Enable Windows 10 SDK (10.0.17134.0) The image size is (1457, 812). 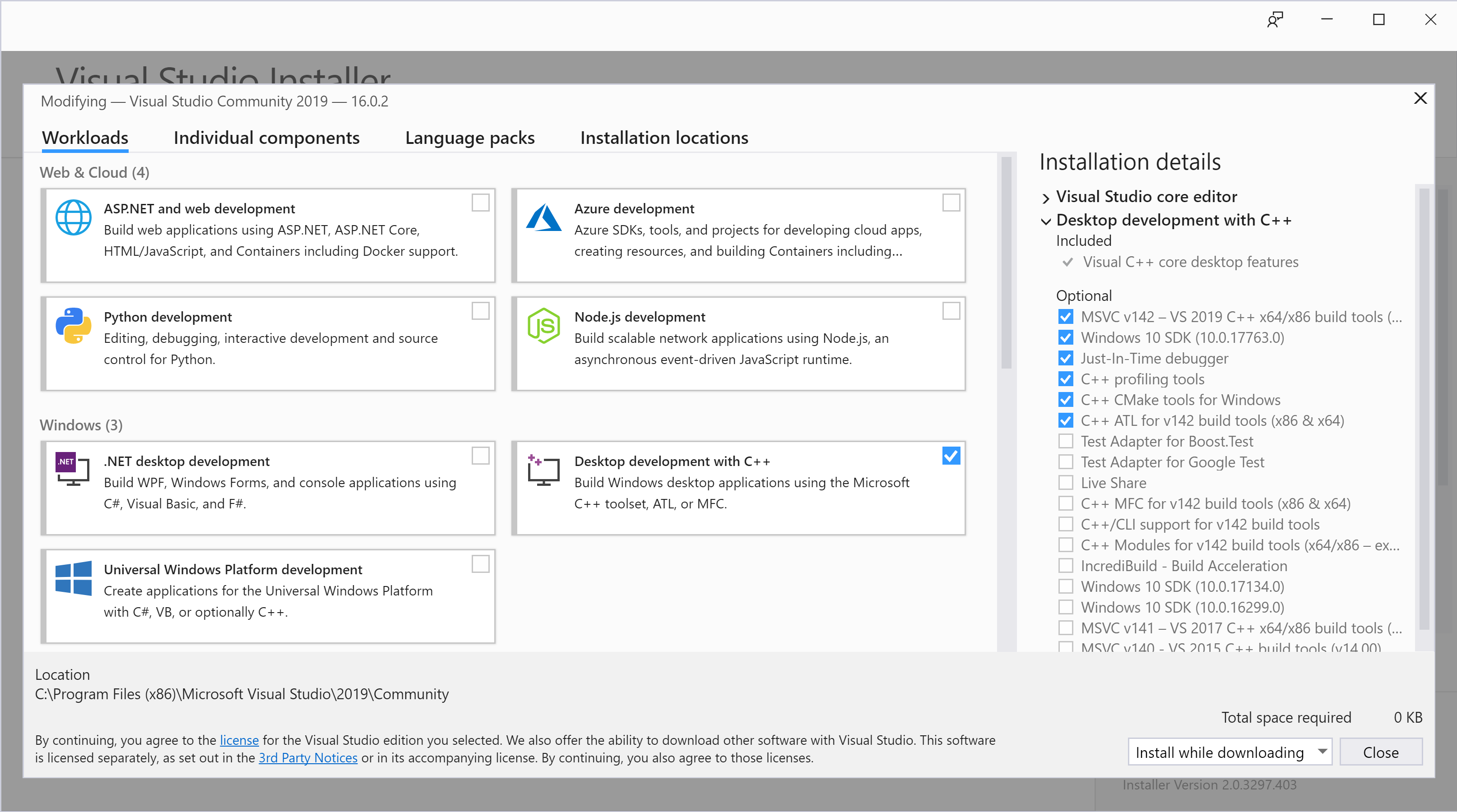pyautogui.click(x=1066, y=586)
